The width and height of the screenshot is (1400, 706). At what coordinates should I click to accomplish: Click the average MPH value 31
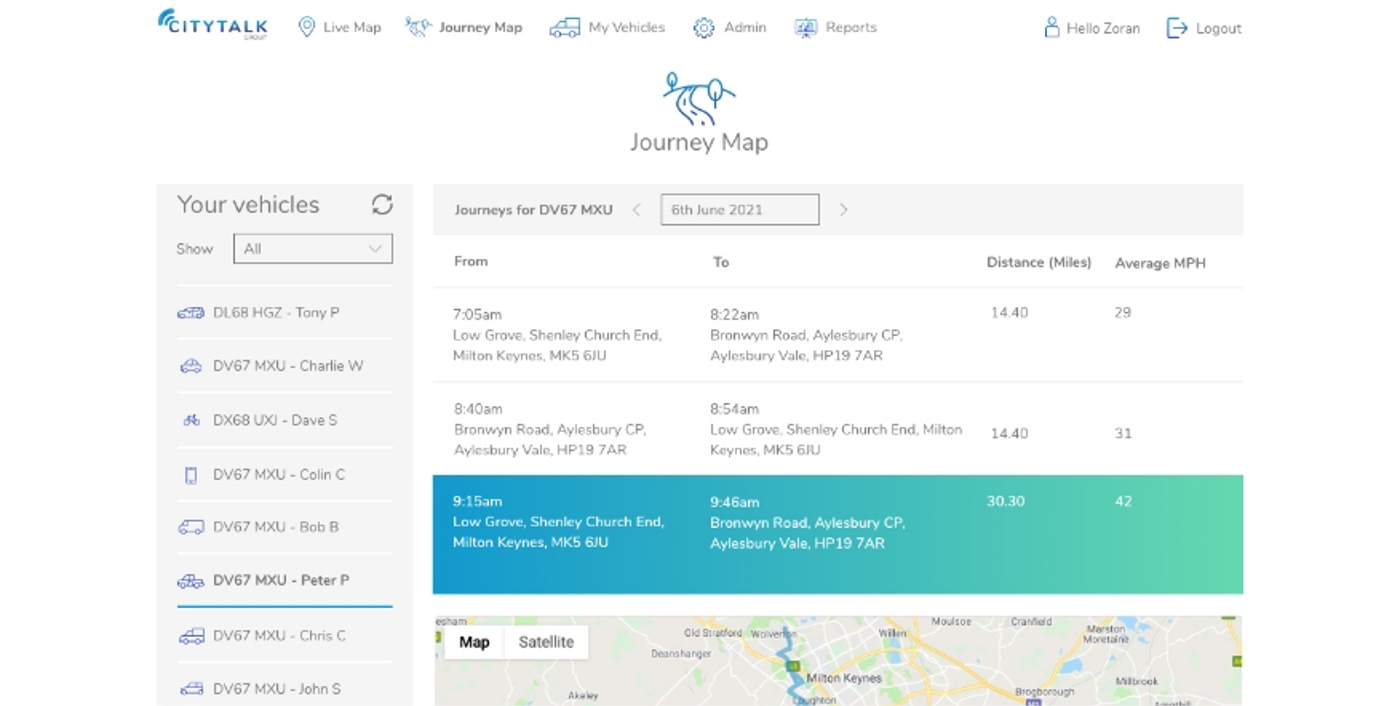[x=1123, y=434]
